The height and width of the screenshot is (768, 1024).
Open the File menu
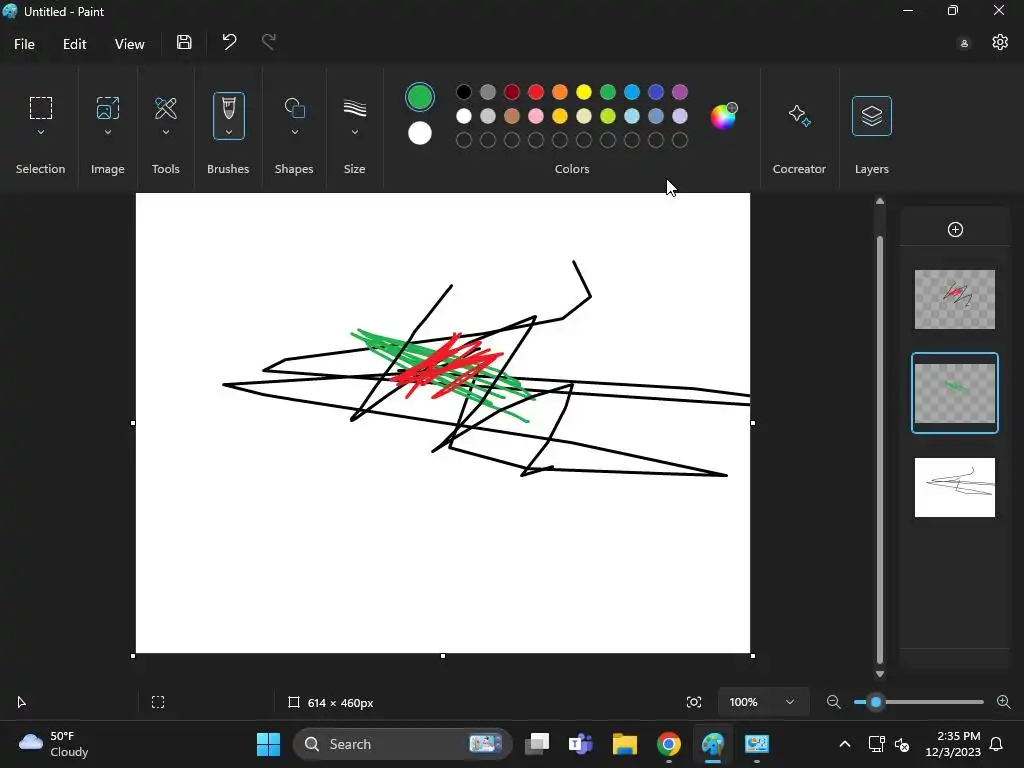(24, 44)
